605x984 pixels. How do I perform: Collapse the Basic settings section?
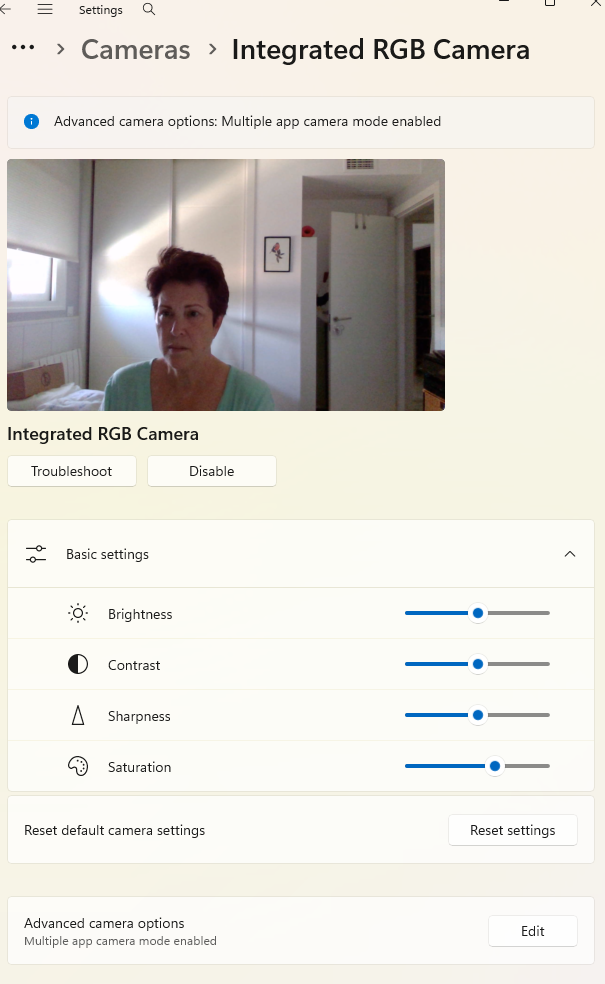click(570, 554)
